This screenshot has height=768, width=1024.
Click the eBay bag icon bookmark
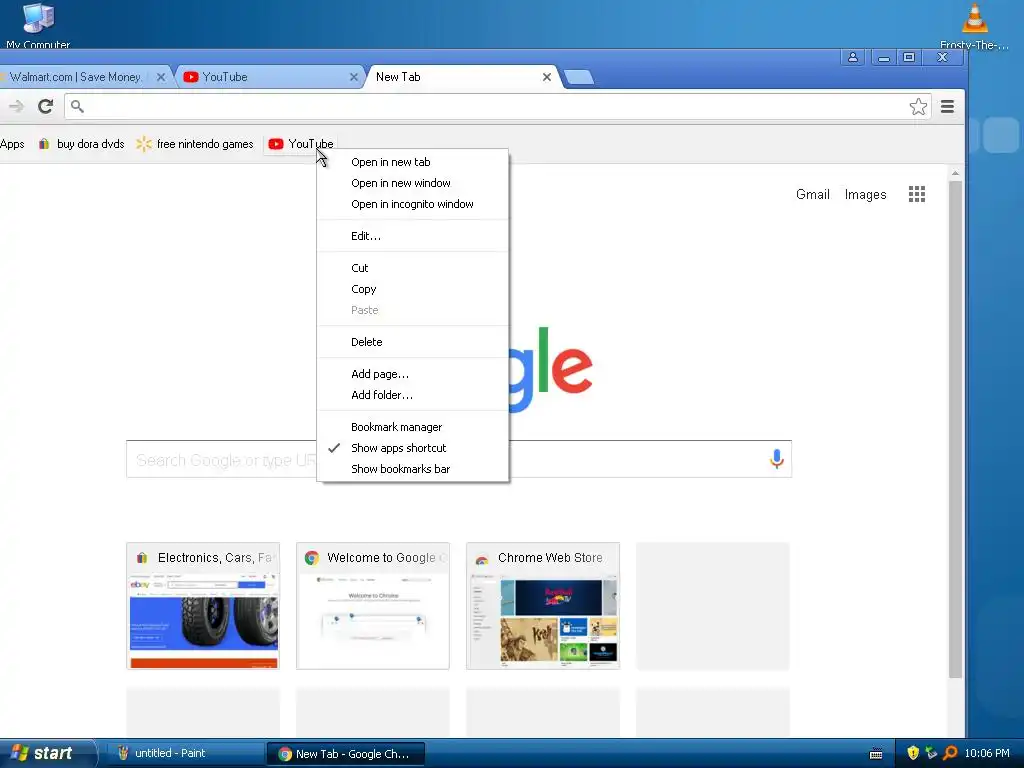(x=44, y=144)
